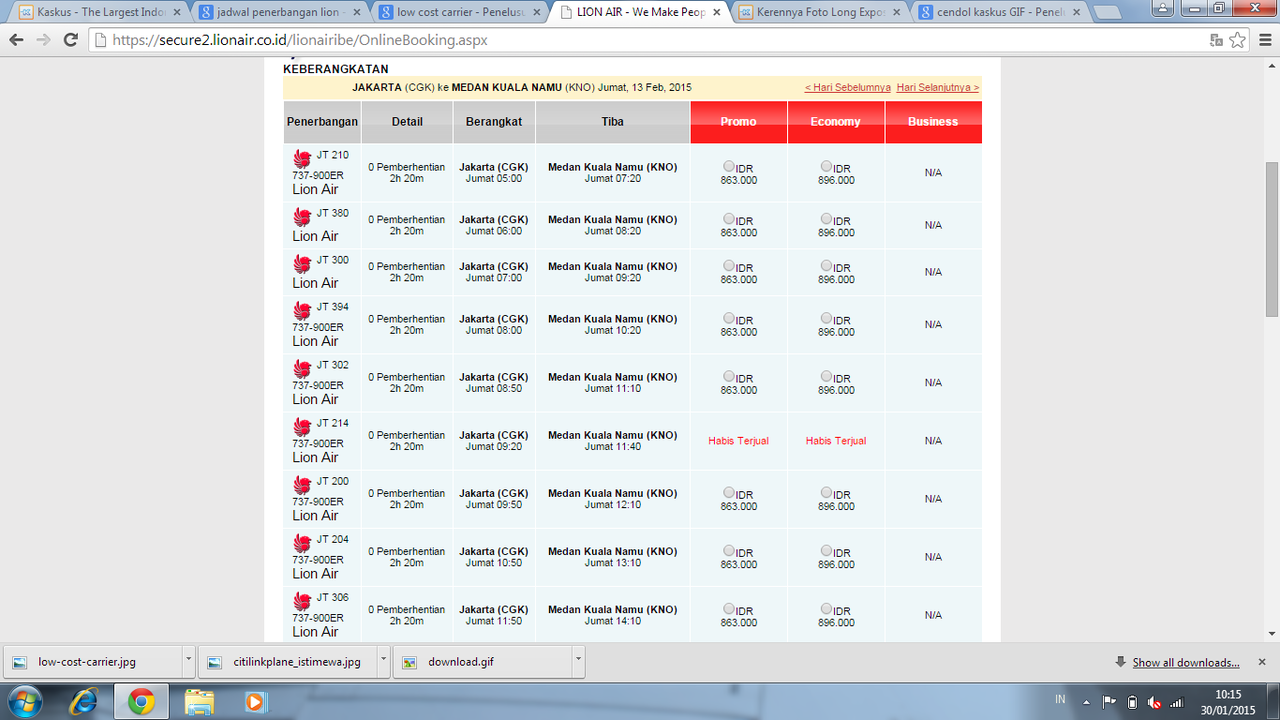Switch to Kerennya Foto Long Exposure tab
This screenshot has height=720, width=1280.
coord(818,13)
